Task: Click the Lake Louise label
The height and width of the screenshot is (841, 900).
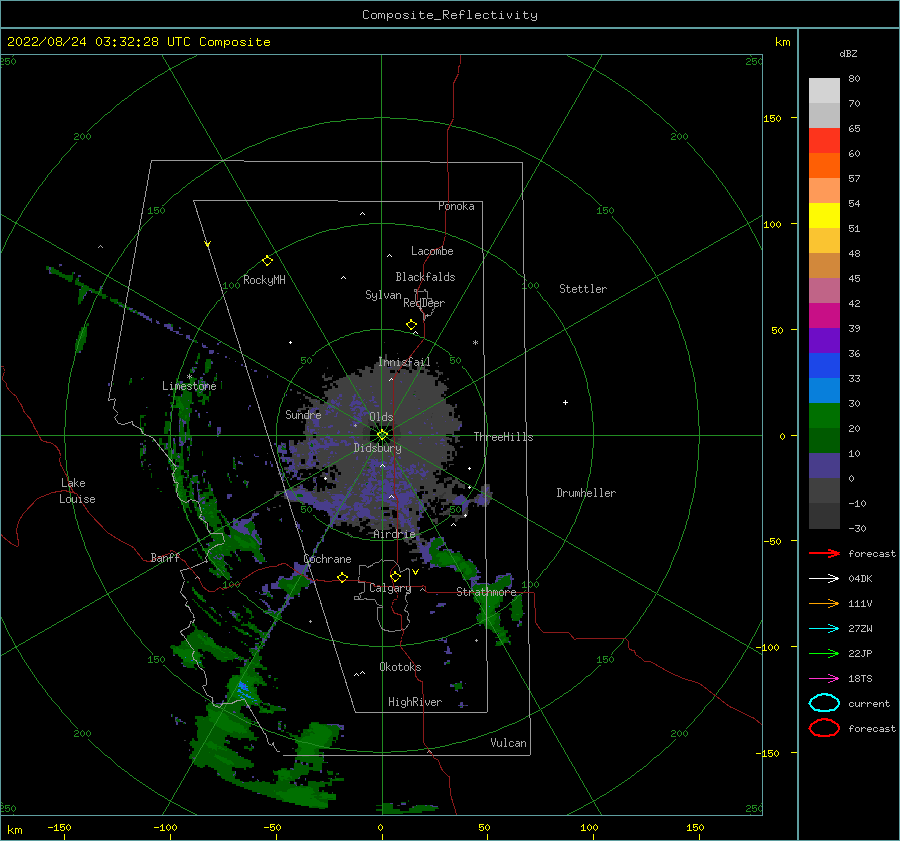Action: [x=77, y=491]
